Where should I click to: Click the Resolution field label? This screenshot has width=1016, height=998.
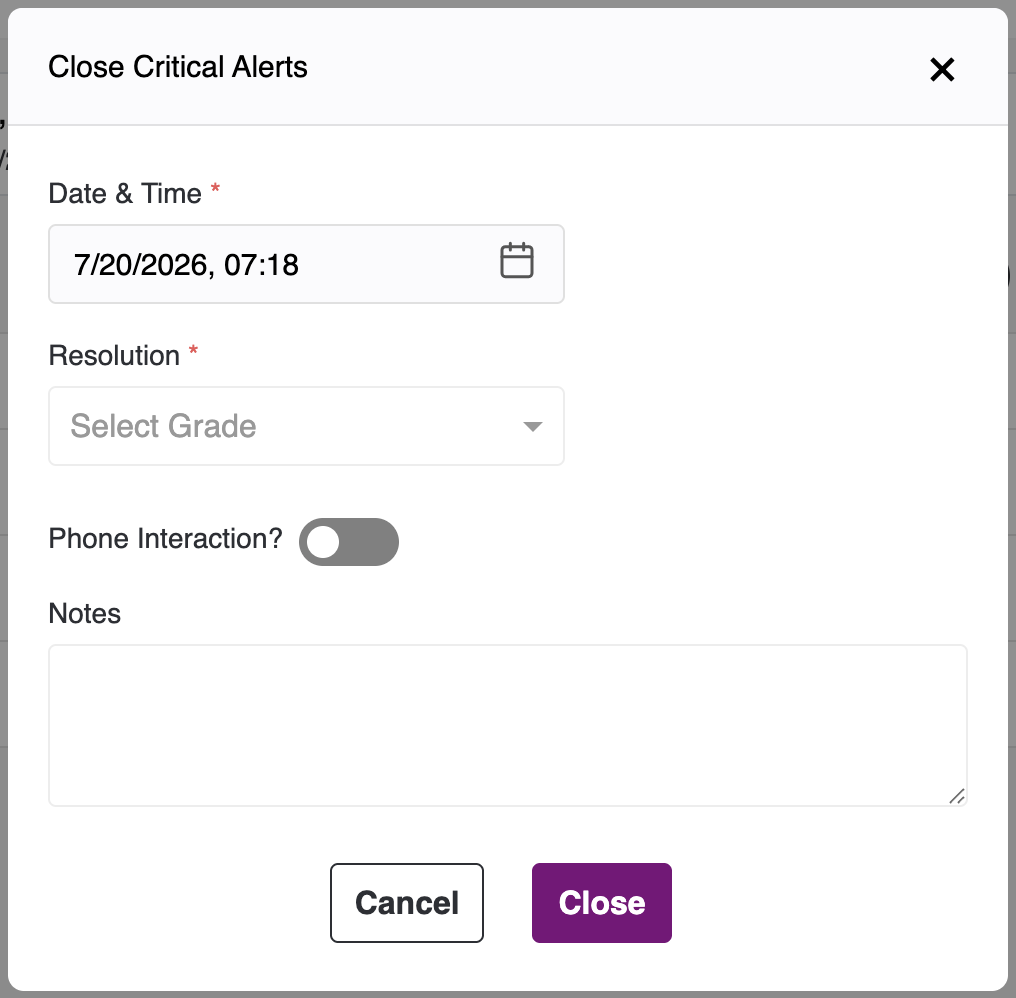[x=114, y=356]
